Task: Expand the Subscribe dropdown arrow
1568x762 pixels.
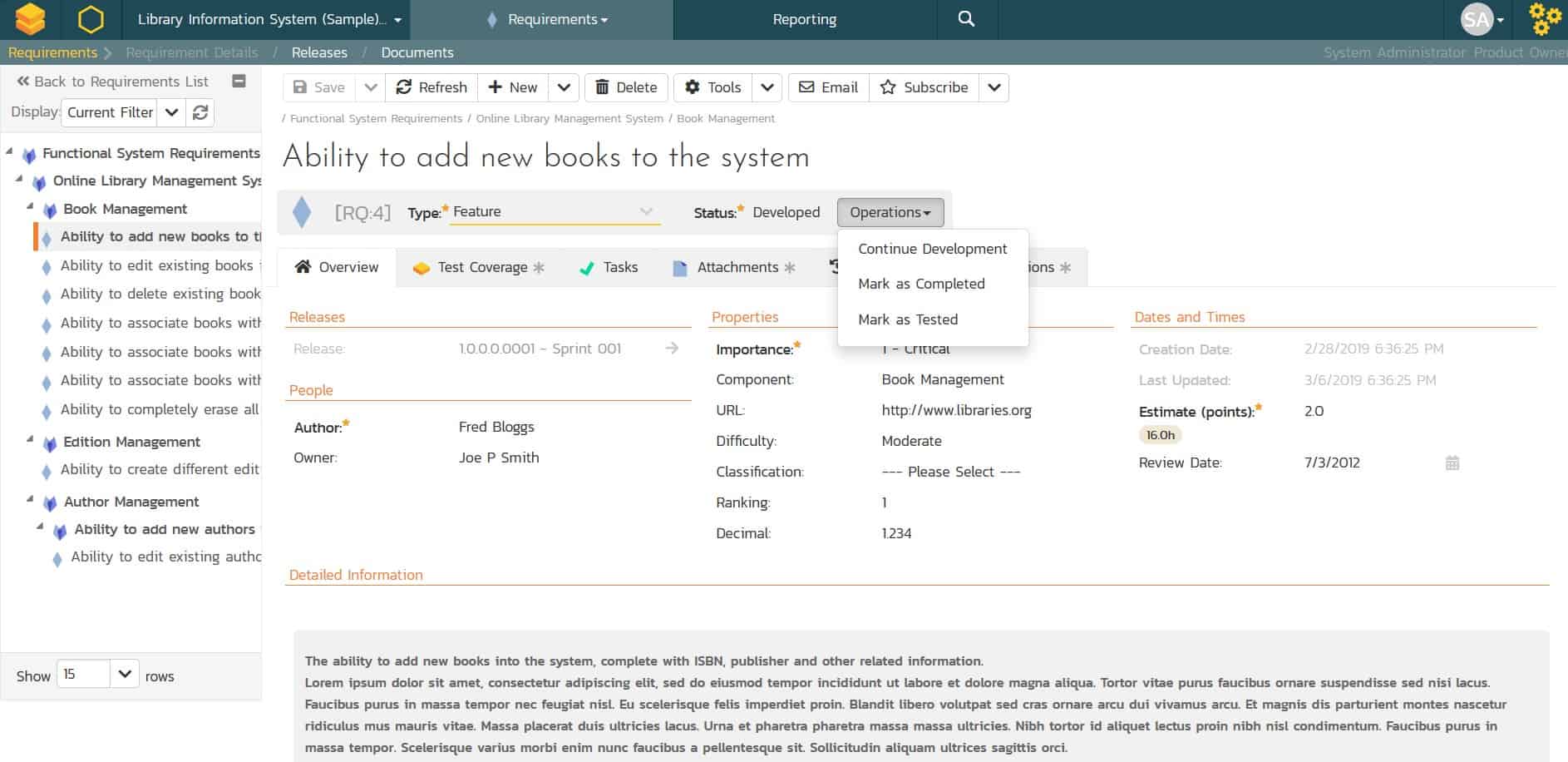Action: pyautogui.click(x=994, y=87)
